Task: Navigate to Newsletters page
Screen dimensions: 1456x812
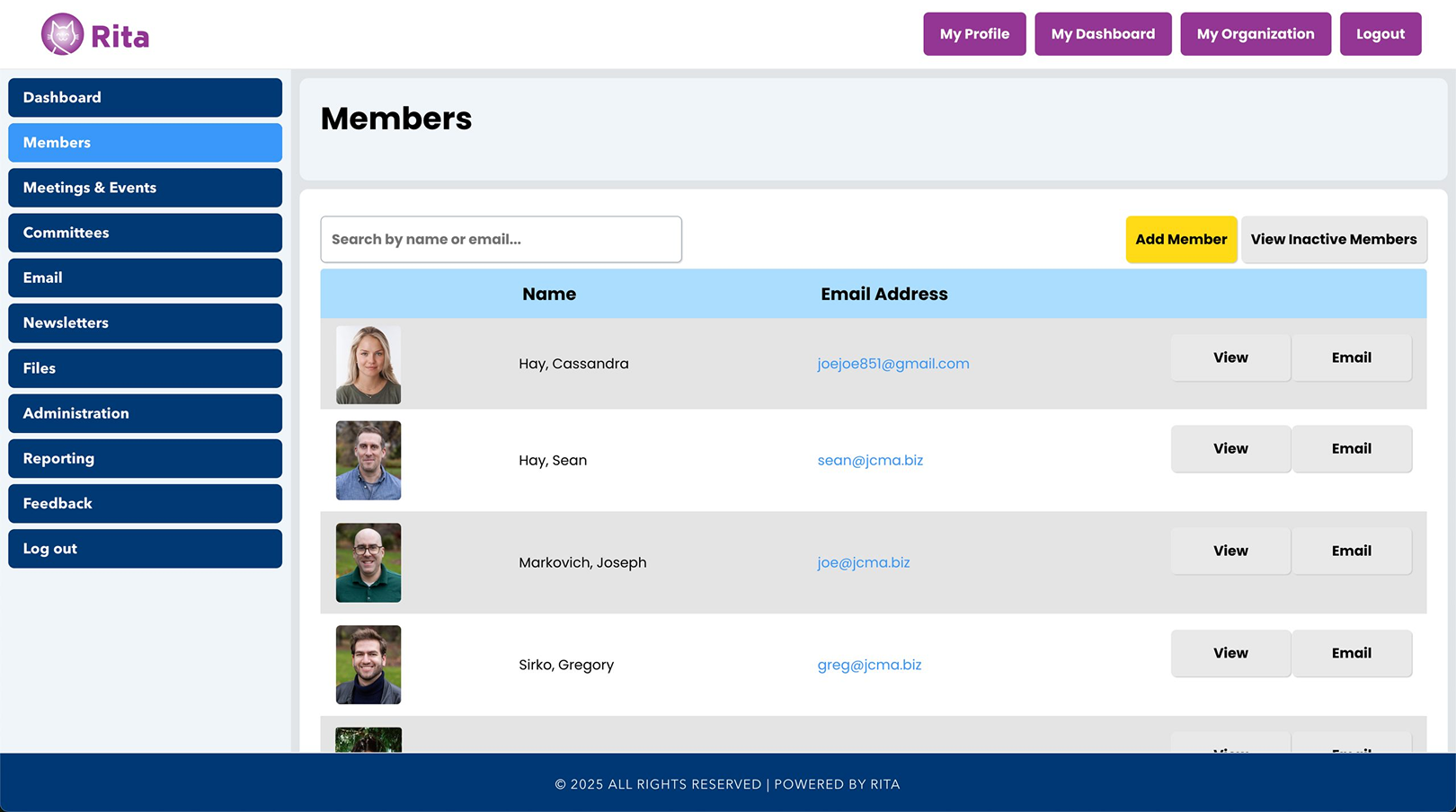Action: point(145,323)
